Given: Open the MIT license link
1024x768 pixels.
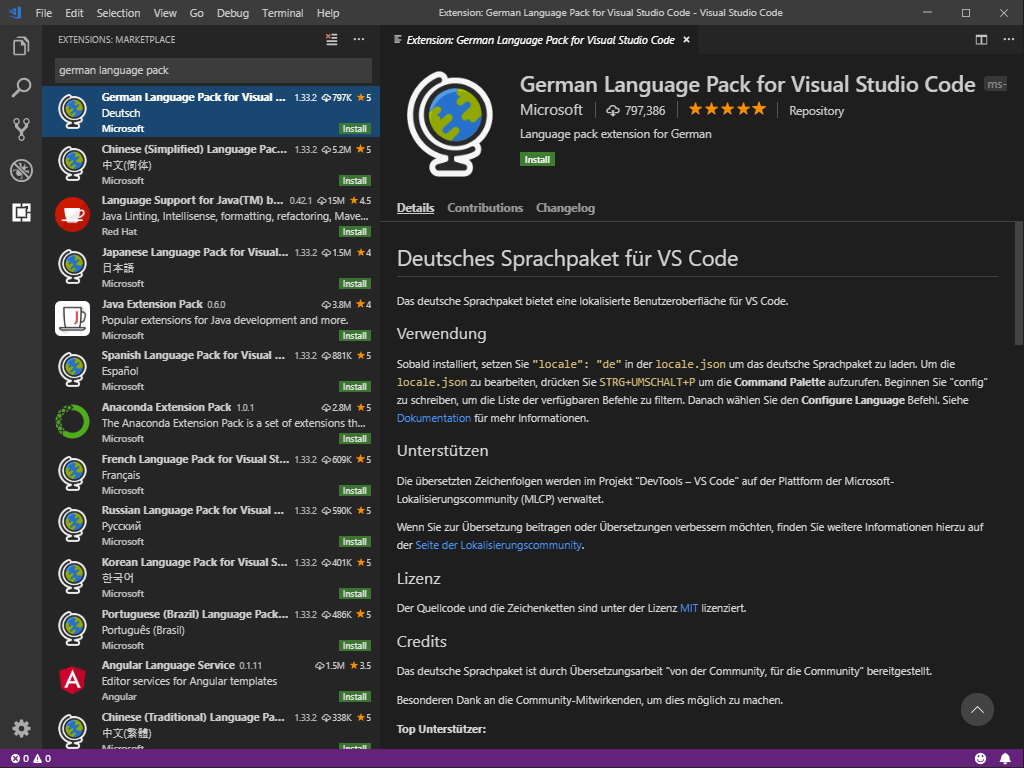Looking at the screenshot, I should [x=689, y=608].
